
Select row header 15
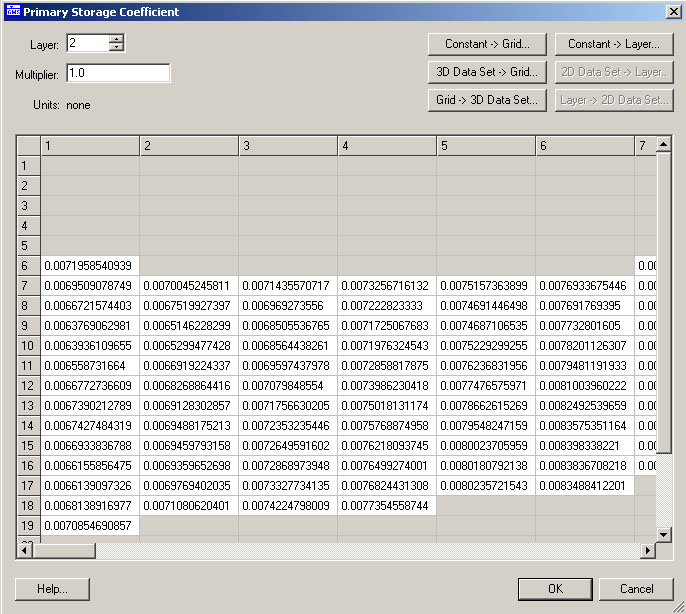[29, 446]
